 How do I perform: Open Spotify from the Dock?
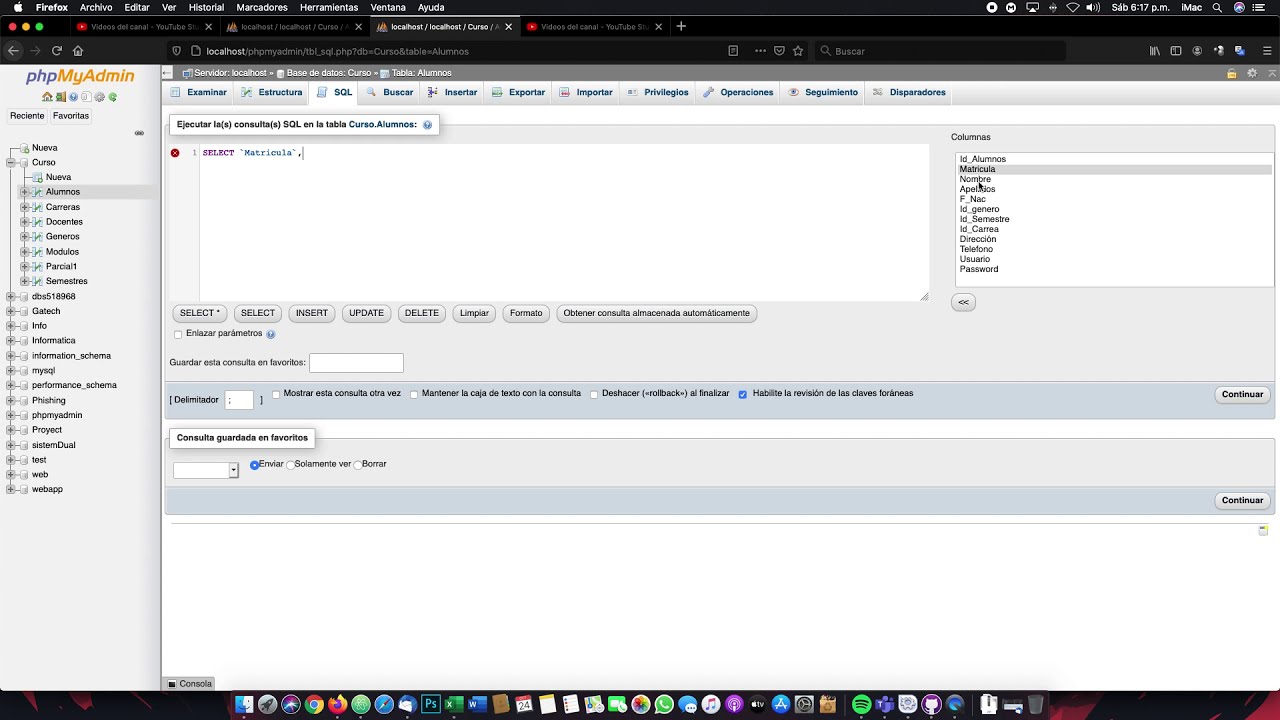point(861,705)
